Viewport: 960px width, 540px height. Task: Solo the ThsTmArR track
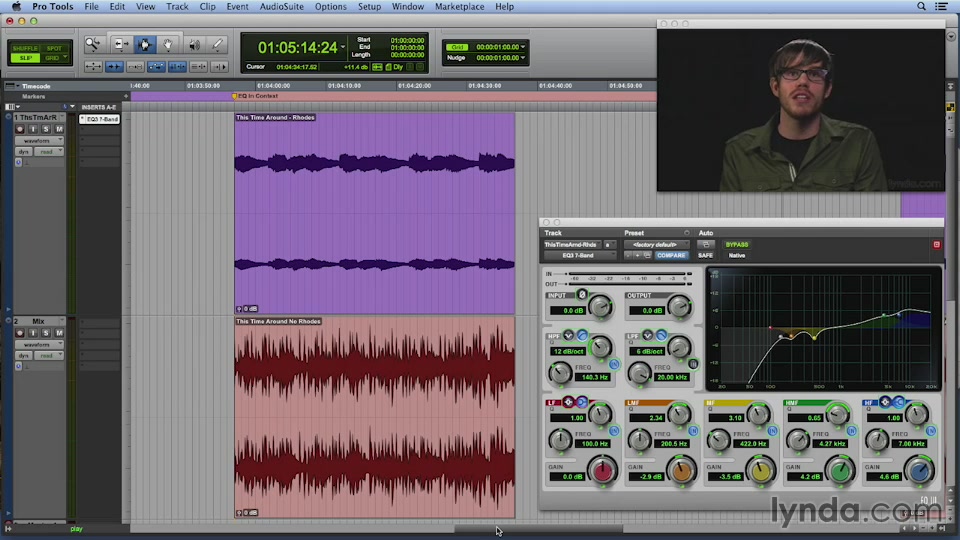(x=46, y=129)
